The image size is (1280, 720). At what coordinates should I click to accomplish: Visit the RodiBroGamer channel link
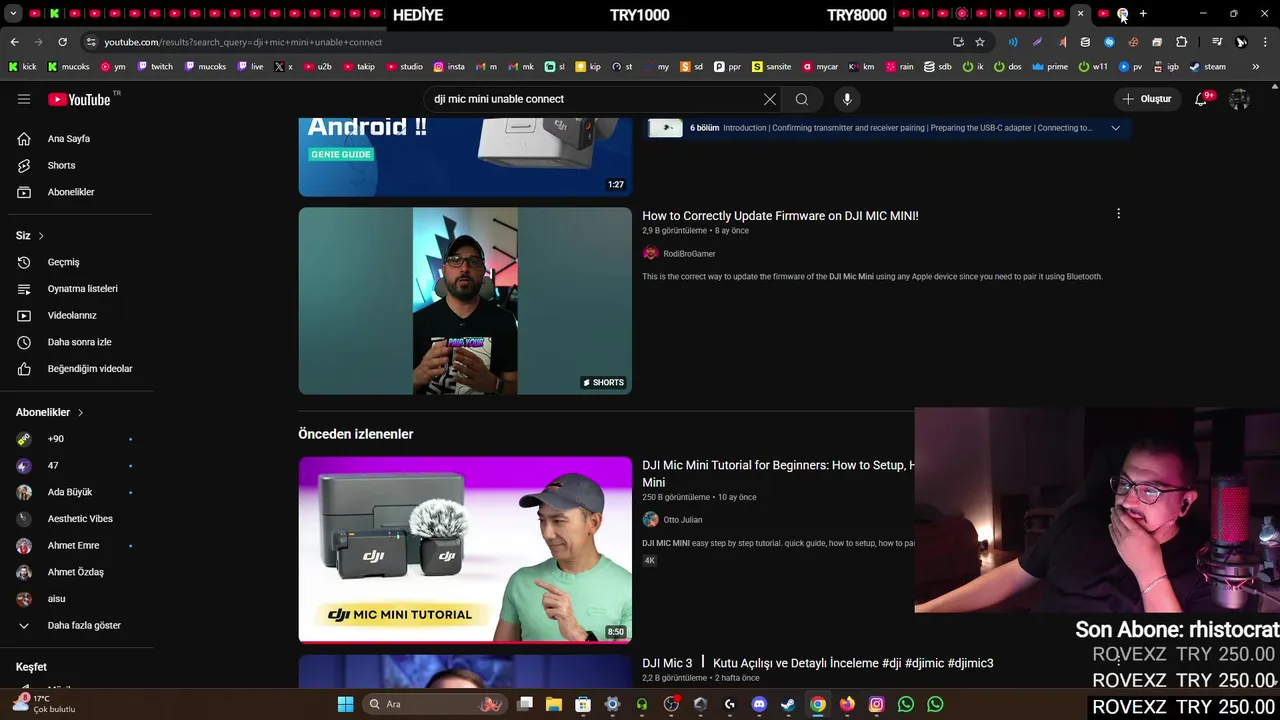pyautogui.click(x=689, y=254)
